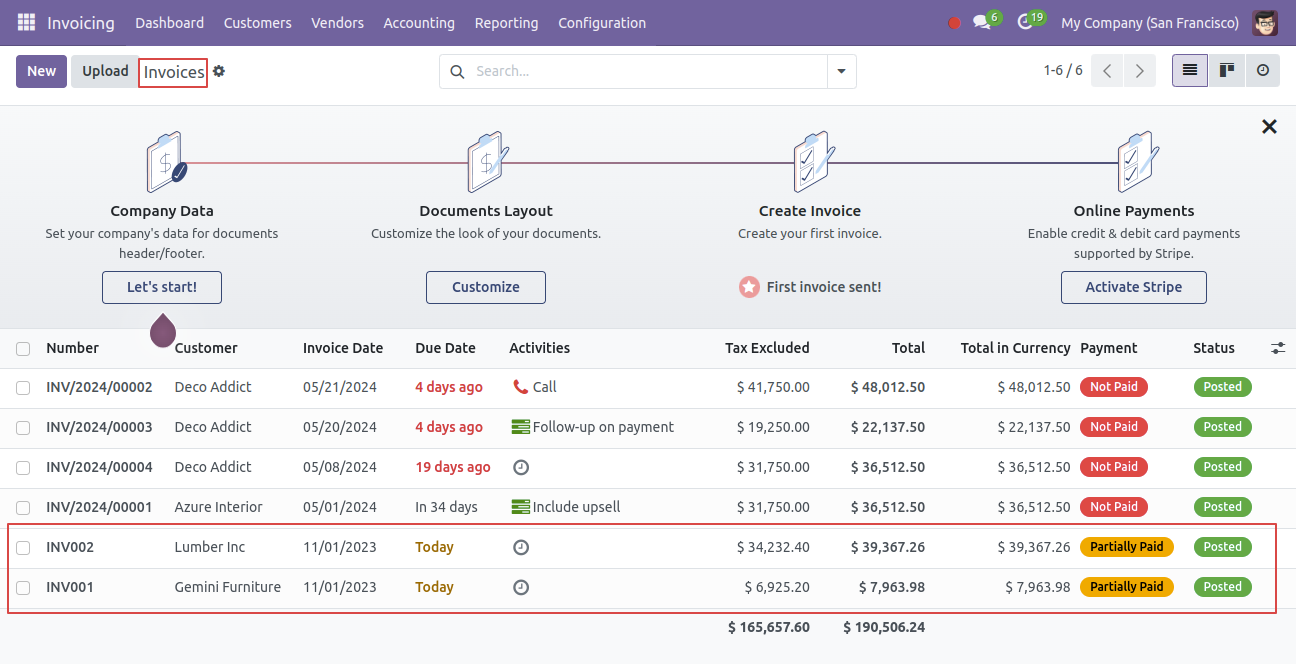1296x664 pixels.
Task: Select checkbox for INV/2024/00003
Action: (23, 428)
